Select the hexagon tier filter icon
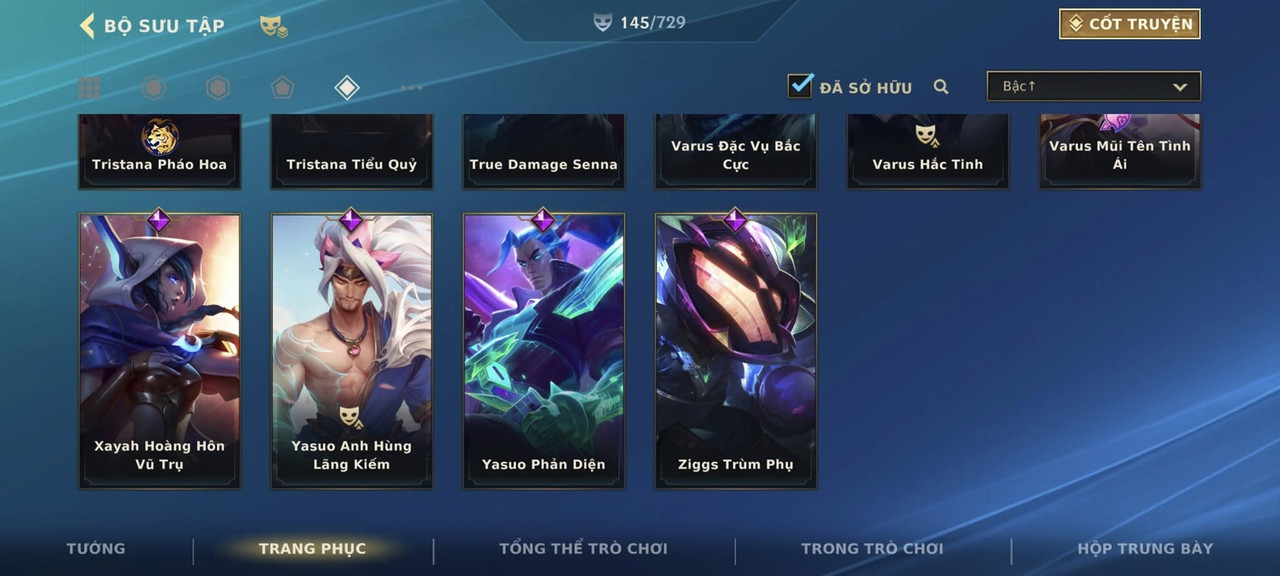 tap(218, 88)
